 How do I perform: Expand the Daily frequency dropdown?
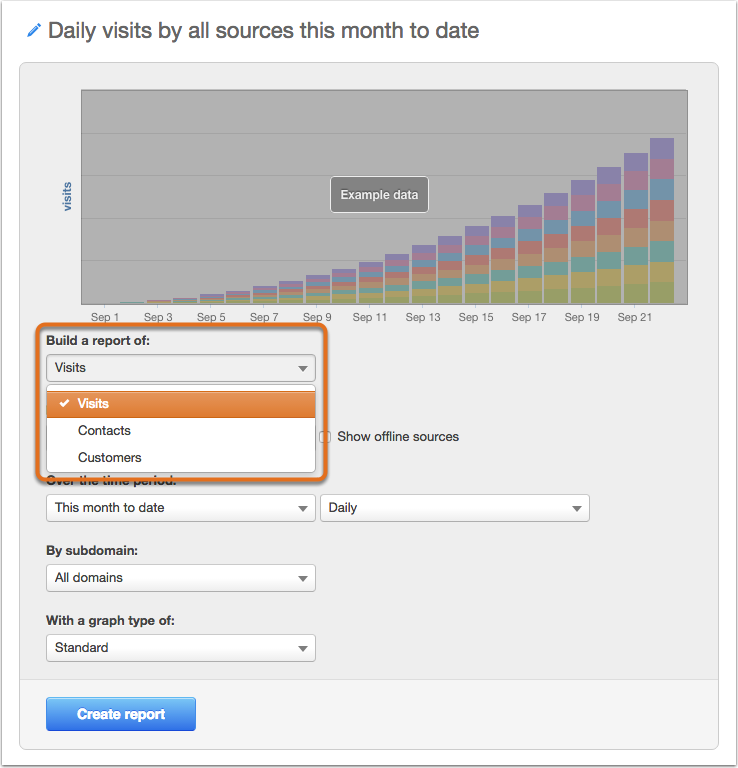tap(455, 508)
